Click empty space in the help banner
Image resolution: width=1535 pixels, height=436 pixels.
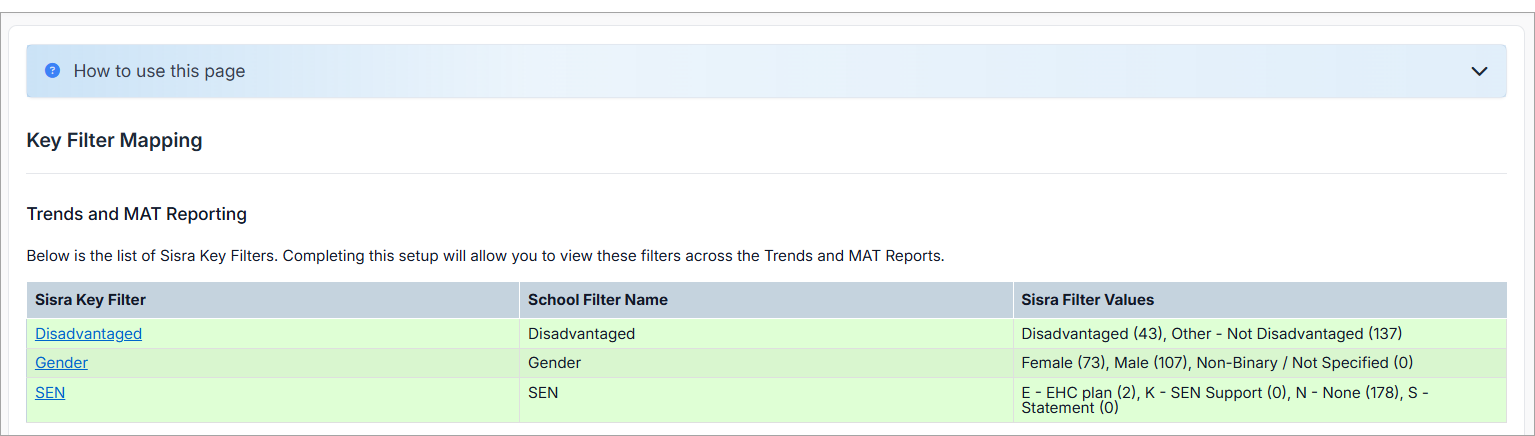(800, 71)
